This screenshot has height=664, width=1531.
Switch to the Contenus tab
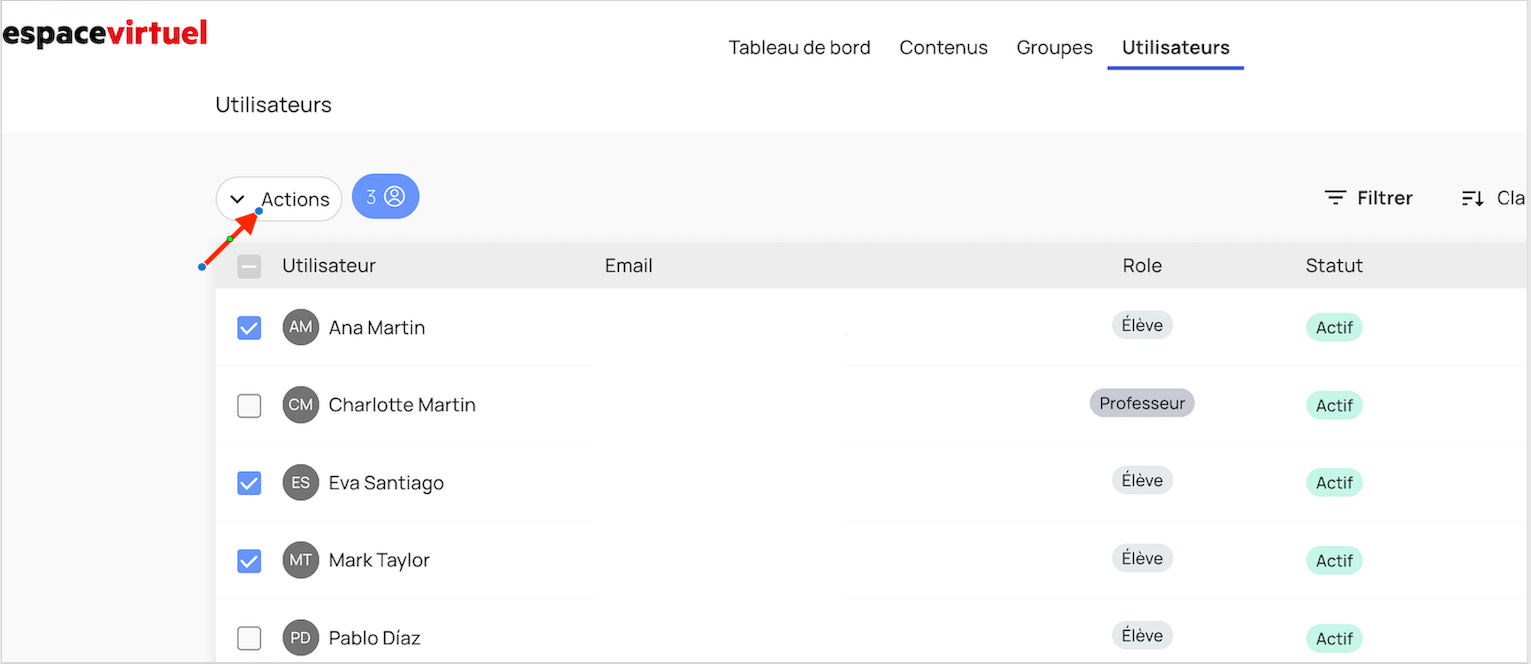pos(943,47)
